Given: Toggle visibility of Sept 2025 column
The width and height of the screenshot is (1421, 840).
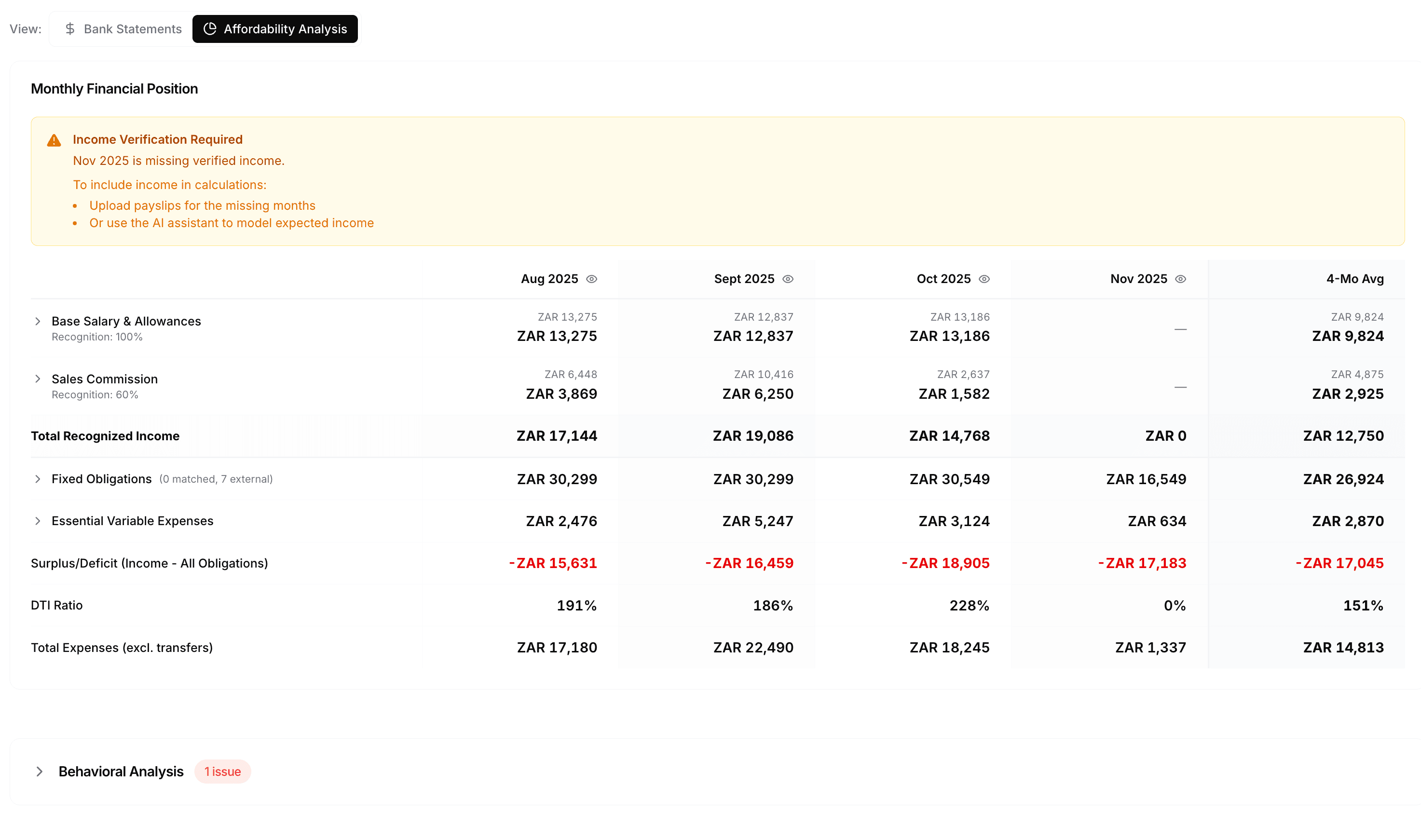Looking at the screenshot, I should [x=788, y=279].
